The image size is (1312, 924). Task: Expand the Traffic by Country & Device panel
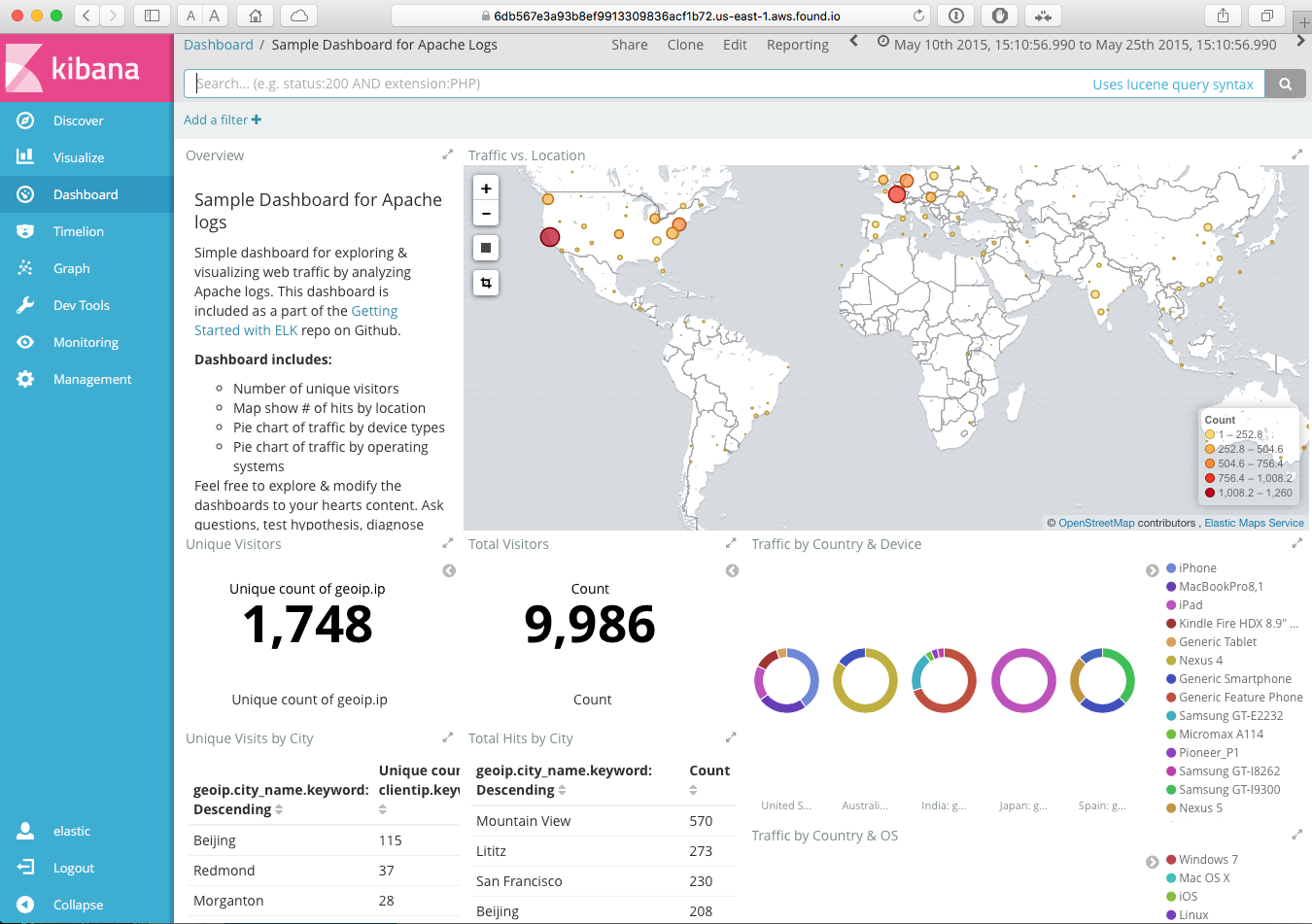tap(1296, 543)
